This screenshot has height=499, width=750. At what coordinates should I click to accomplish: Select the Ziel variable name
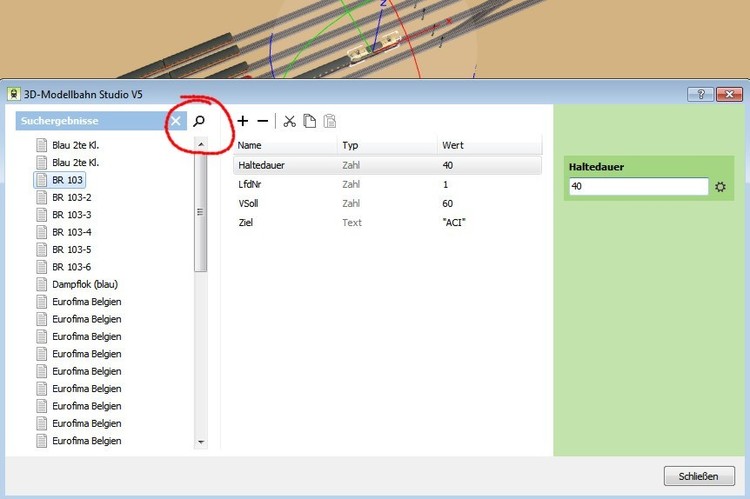(245, 222)
